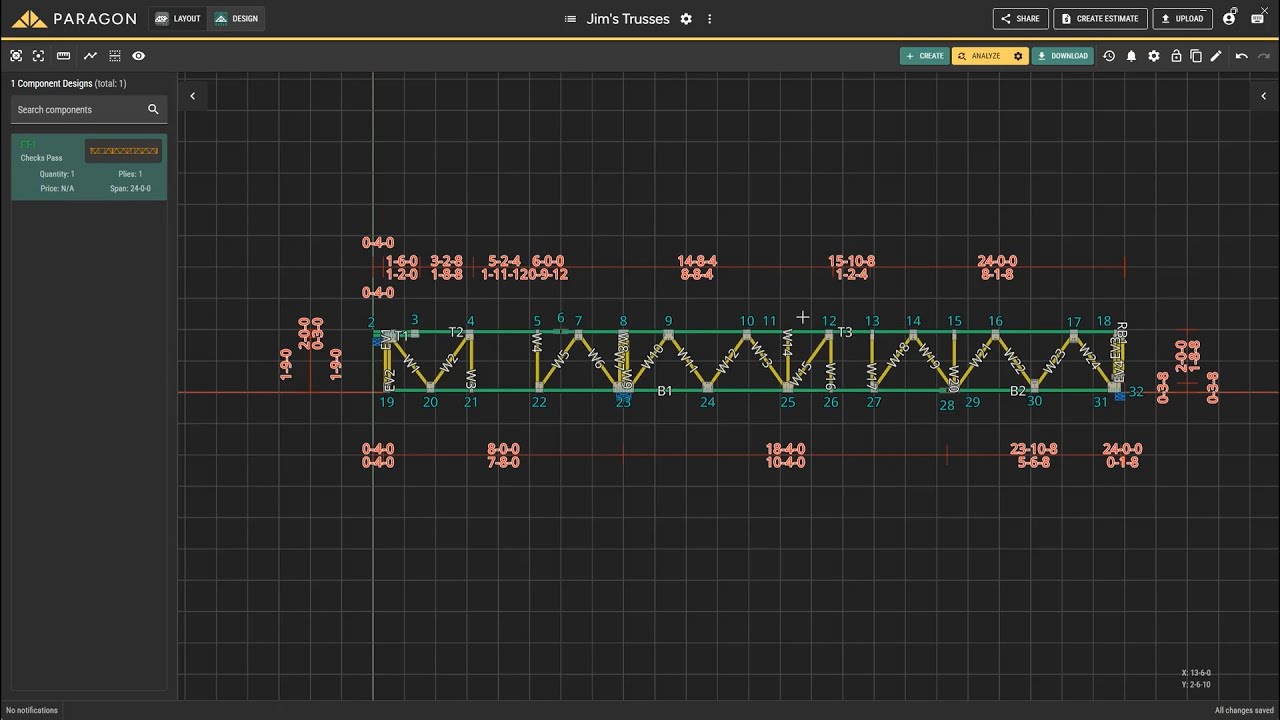Open the line chart analysis icon
This screenshot has height=720, width=1280.
pos(90,56)
